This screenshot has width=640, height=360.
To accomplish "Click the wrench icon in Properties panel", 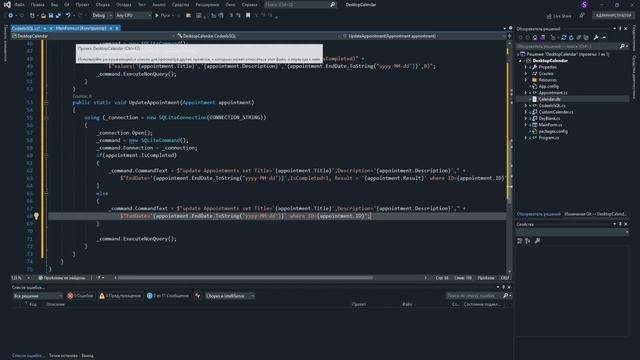I will (537, 241).
